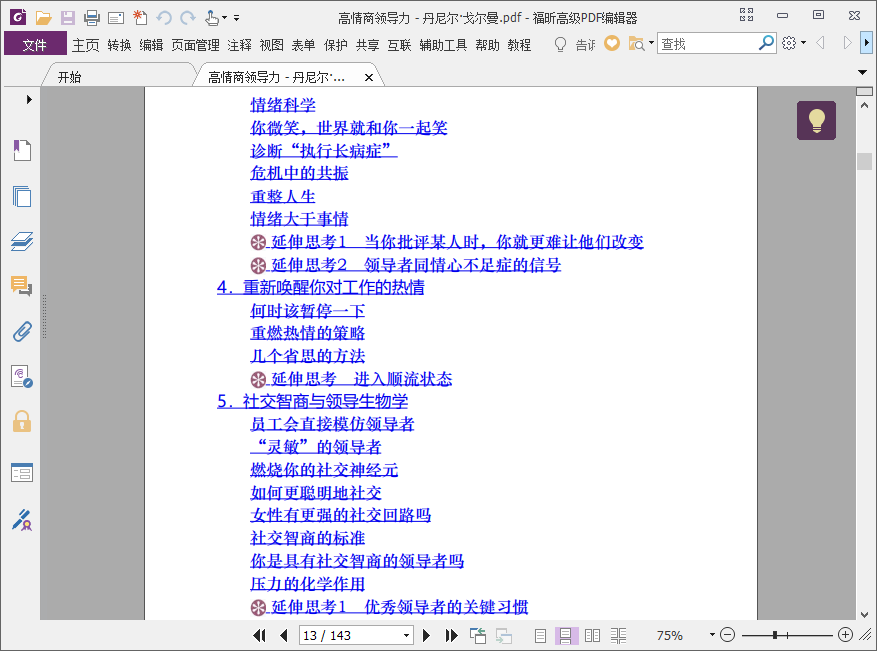Open the Layers panel in sidebar
The image size is (877, 651).
(x=22, y=242)
